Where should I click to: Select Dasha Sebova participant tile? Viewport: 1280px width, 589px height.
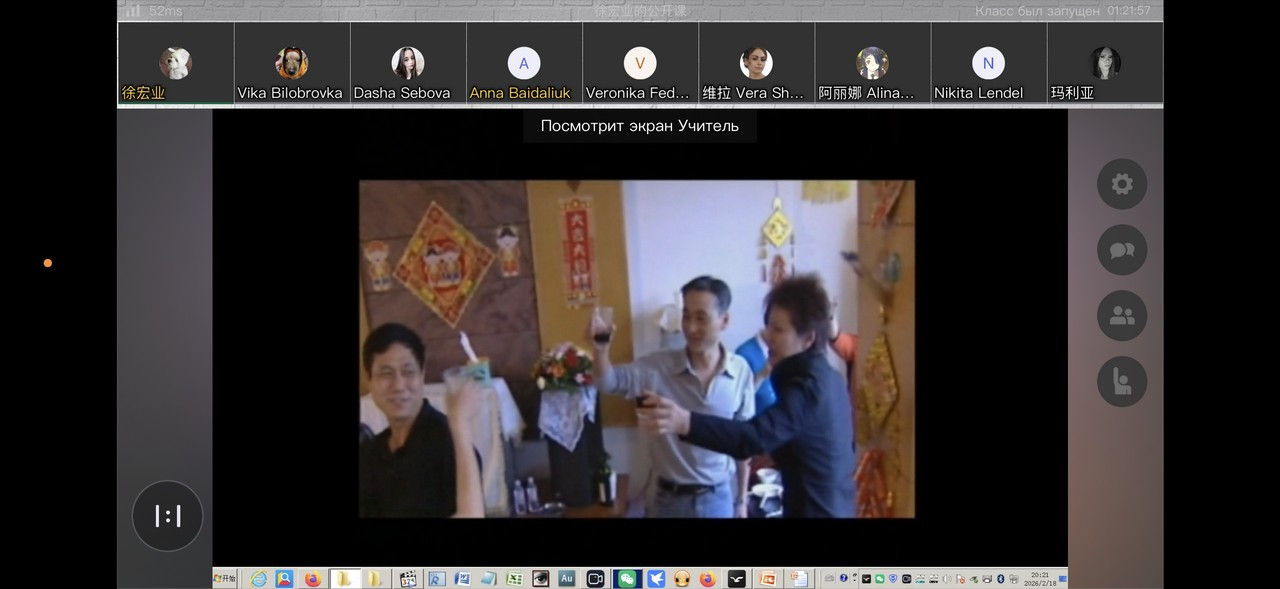tap(408, 63)
